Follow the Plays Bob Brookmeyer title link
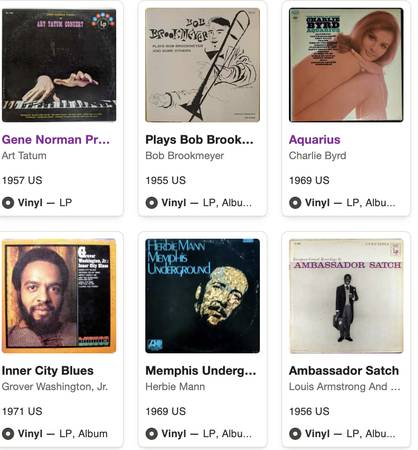 tap(199, 139)
